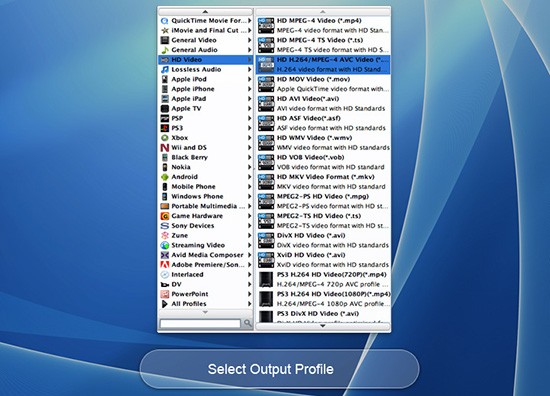
Task: Choose HD MKV Video Format (*.mkv) profile
Action: 323,182
